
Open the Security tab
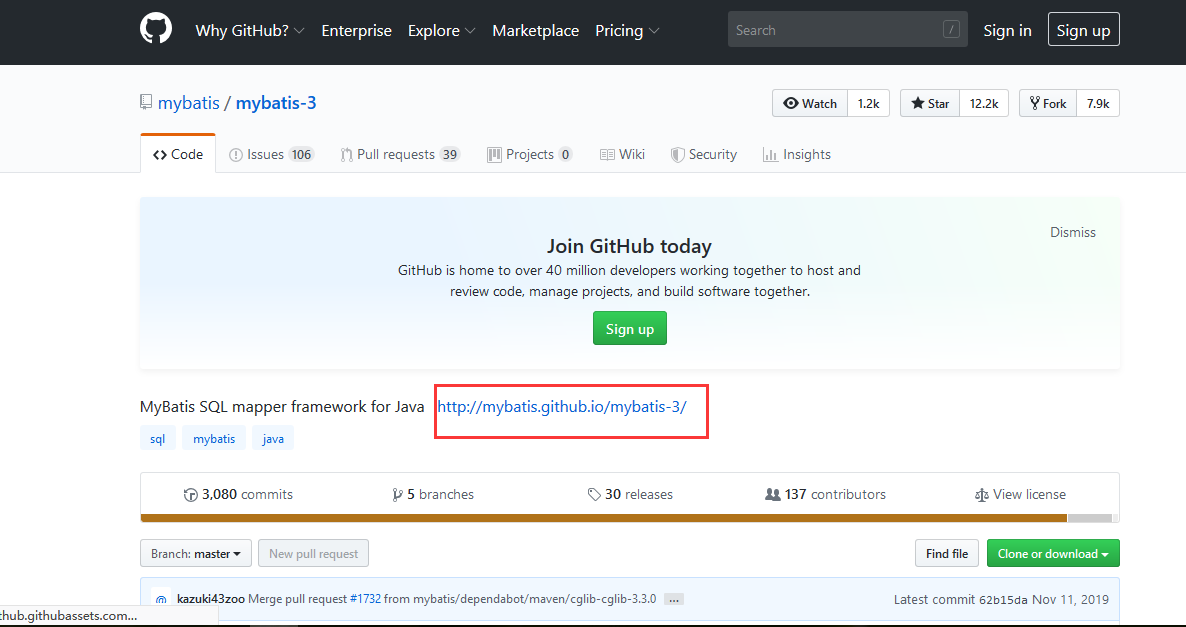pyautogui.click(x=703, y=154)
